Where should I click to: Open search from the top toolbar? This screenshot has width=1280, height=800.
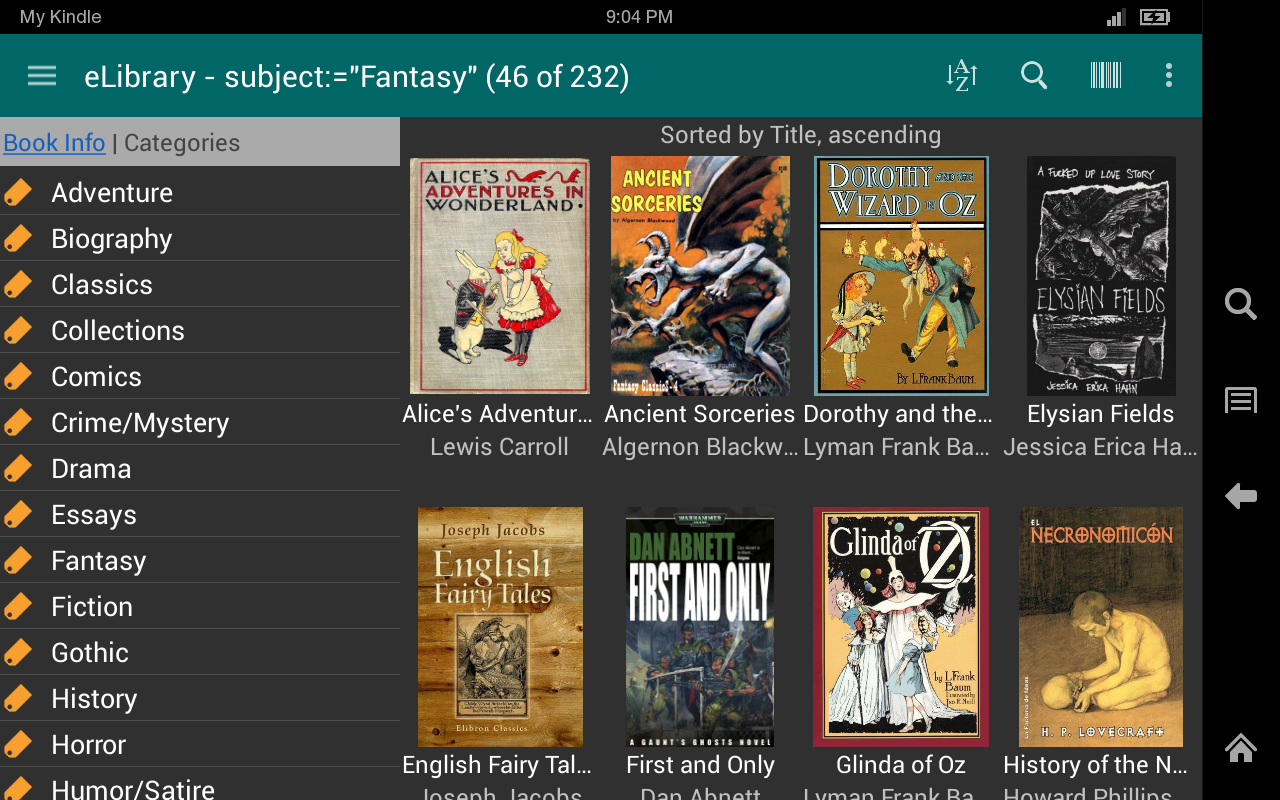[1034, 75]
